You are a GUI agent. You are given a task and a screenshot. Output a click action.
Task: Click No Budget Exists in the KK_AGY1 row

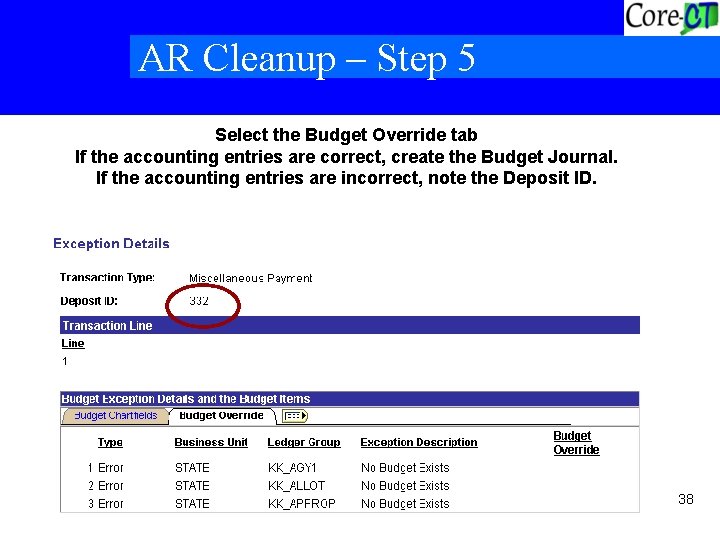[405, 468]
